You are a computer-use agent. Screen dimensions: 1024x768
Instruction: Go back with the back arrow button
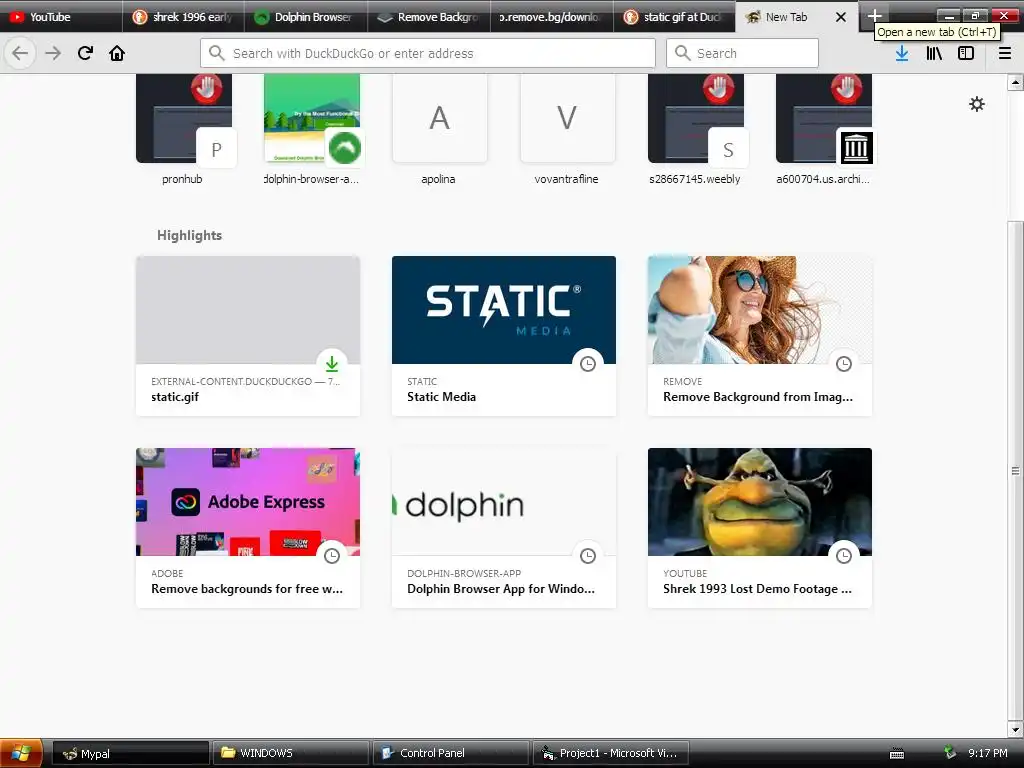pos(20,53)
